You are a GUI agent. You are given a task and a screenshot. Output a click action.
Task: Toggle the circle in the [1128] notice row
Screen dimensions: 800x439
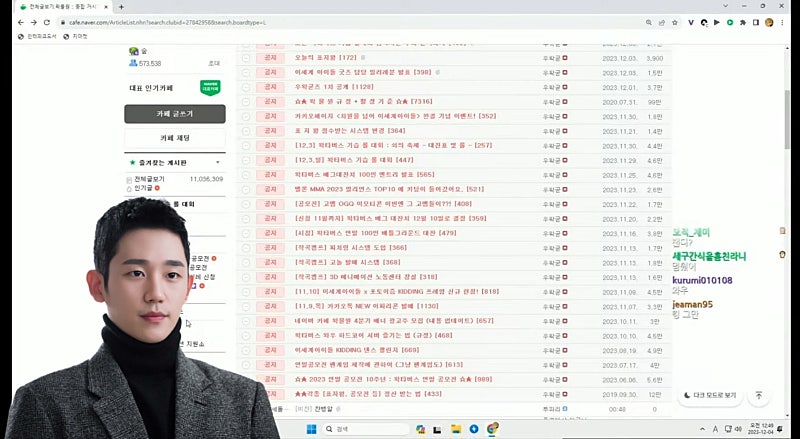tap(246, 87)
